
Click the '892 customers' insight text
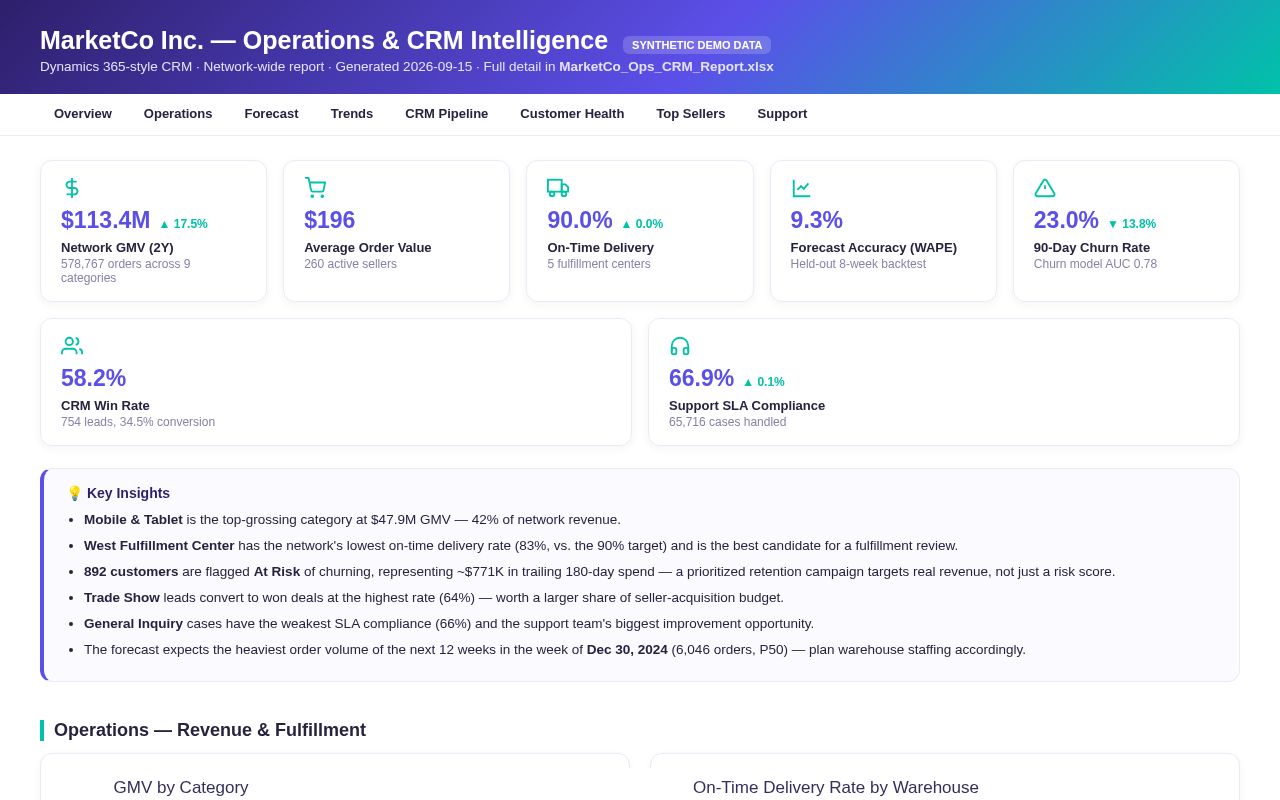click(131, 572)
